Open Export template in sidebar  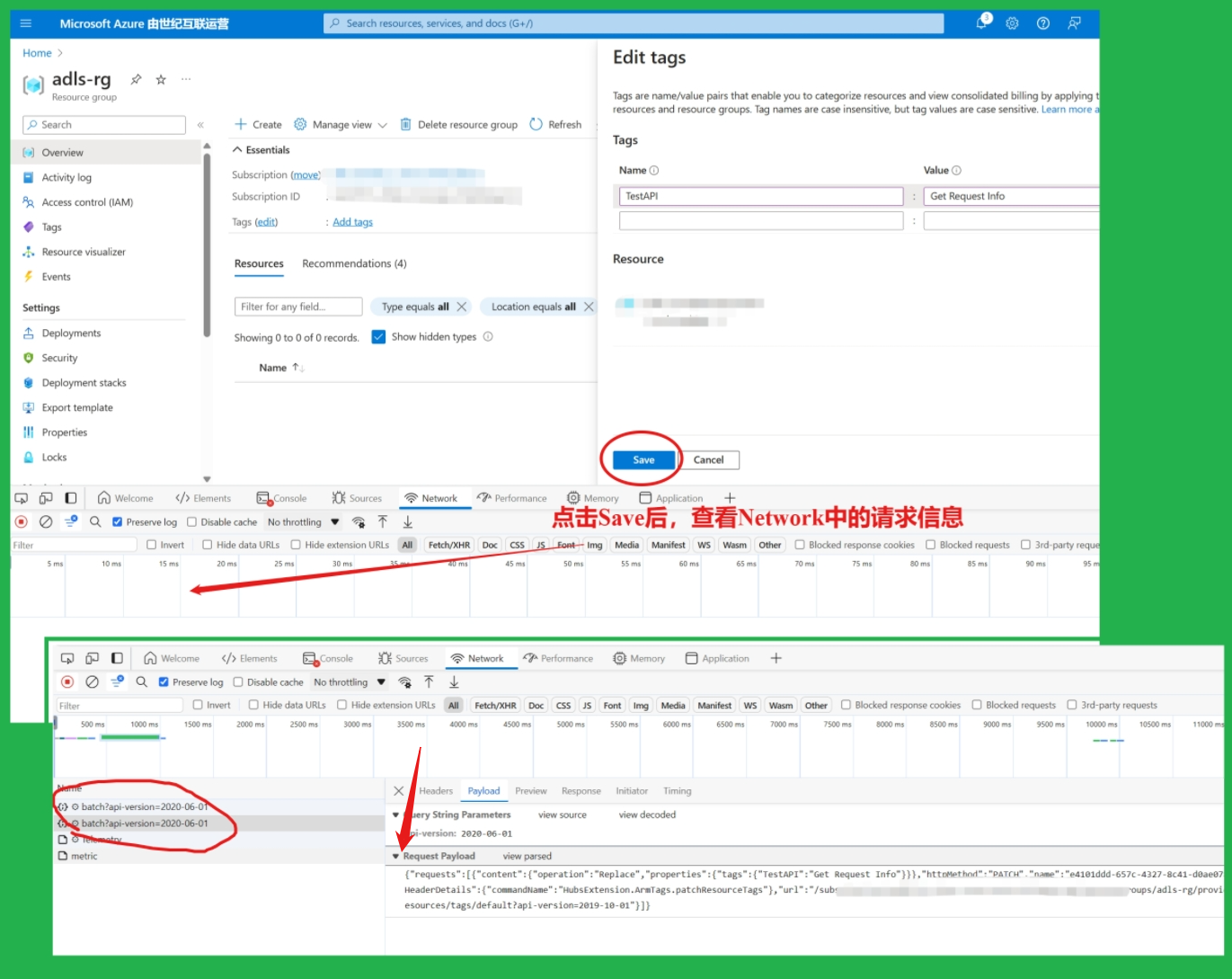click(77, 407)
